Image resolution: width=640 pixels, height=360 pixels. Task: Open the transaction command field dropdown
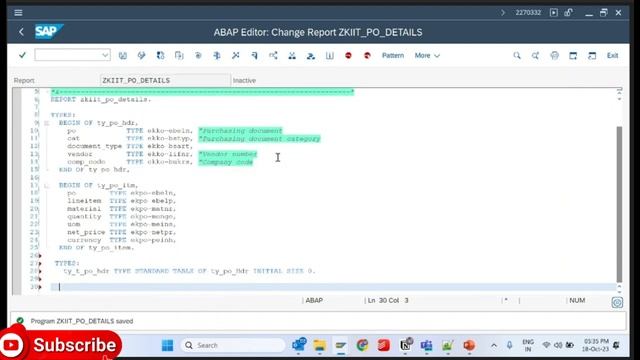[105, 55]
